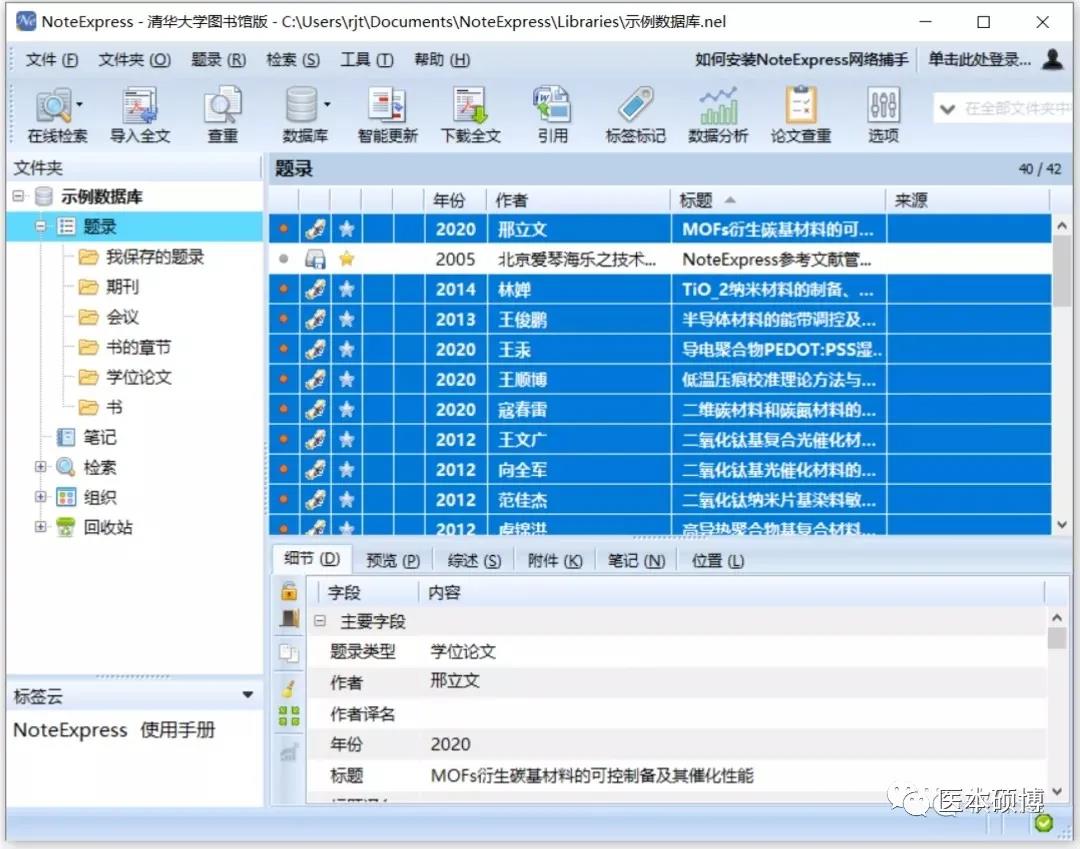This screenshot has height=849, width=1080.
Task: Open the 标签云 dropdown arrow
Action: [x=248, y=695]
